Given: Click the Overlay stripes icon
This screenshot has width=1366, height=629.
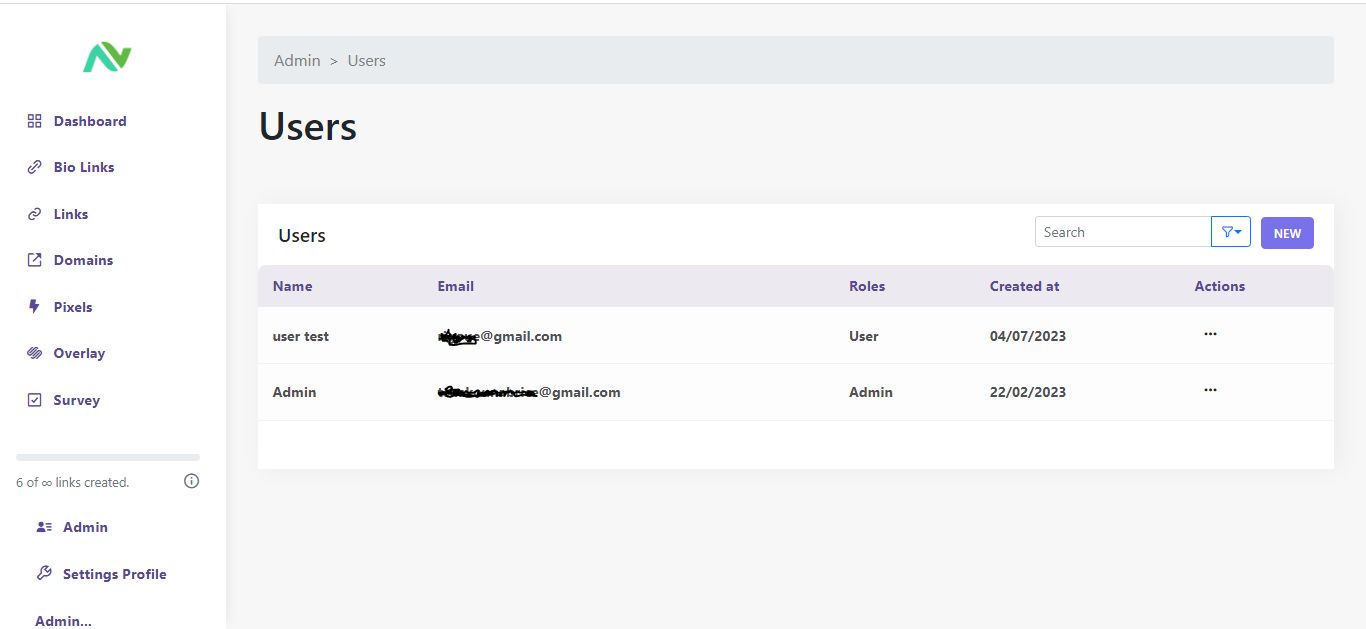Looking at the screenshot, I should pos(34,353).
